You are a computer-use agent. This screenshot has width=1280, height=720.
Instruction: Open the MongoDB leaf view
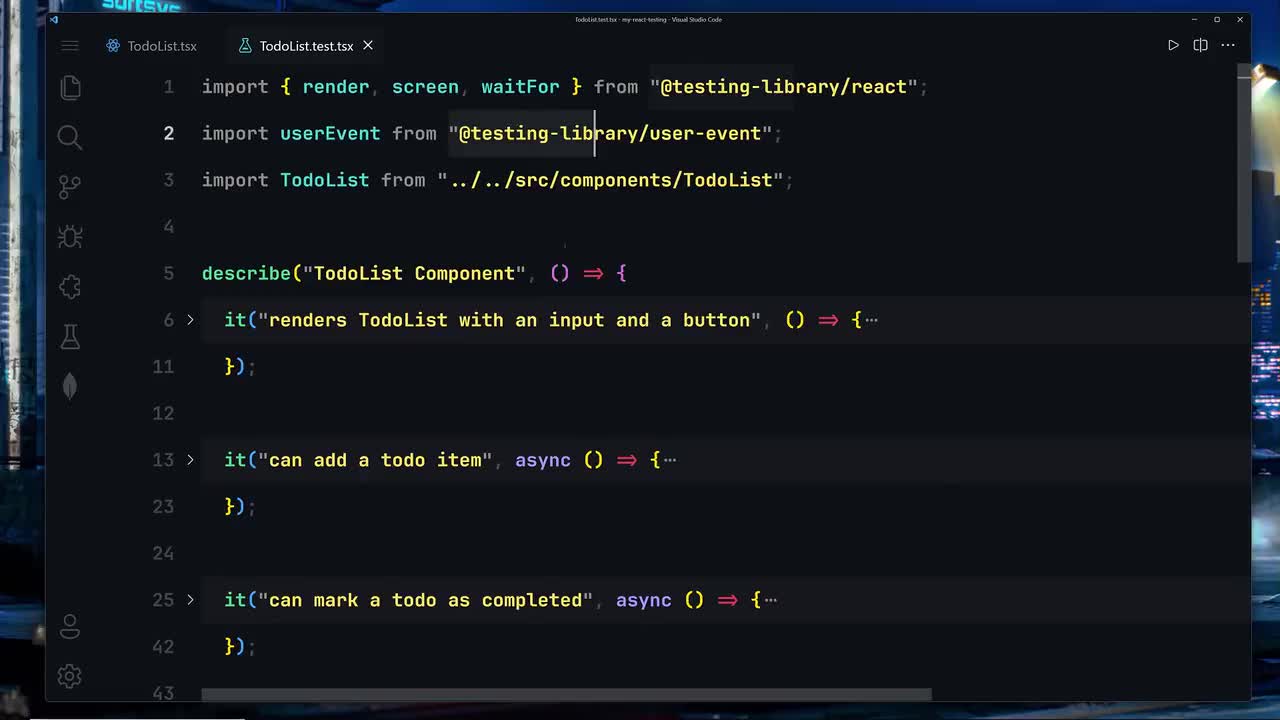(x=70, y=387)
